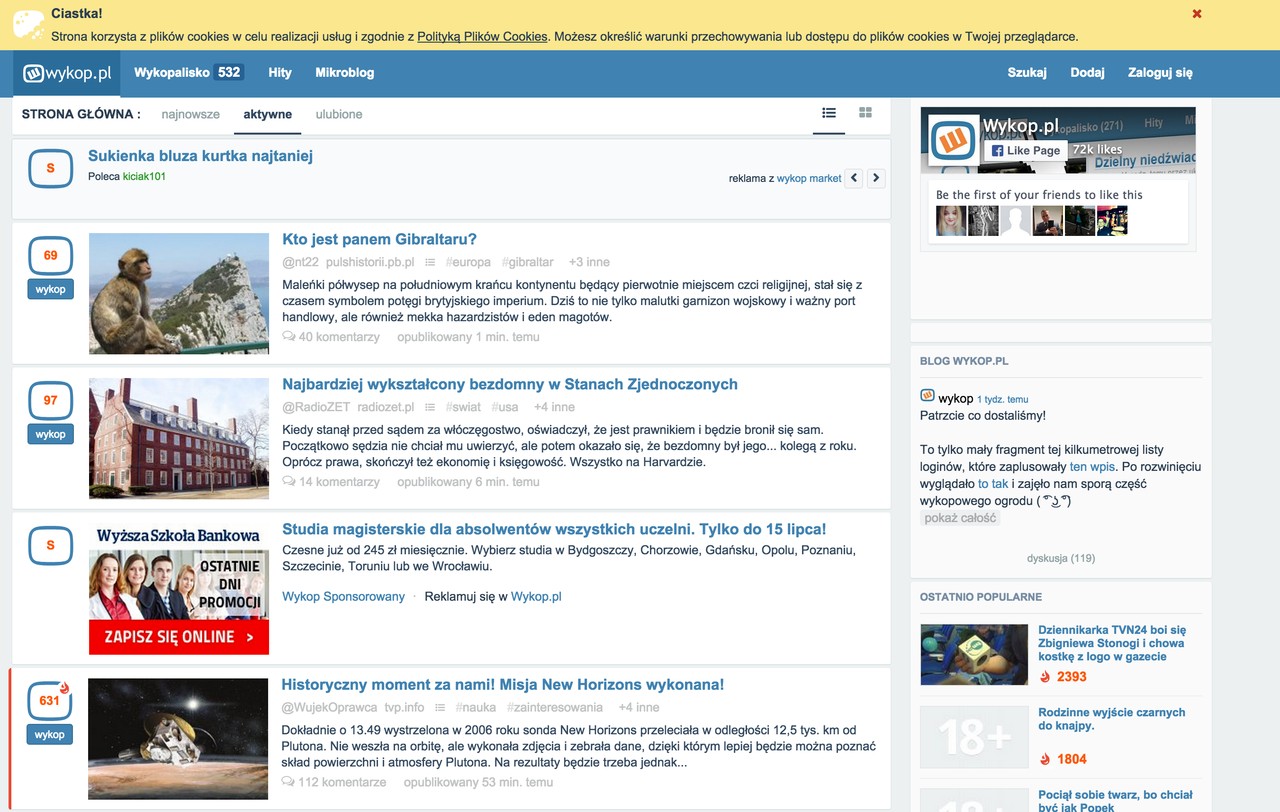1280x812 pixels.
Task: Click the 69 vote counter
Action: click(x=50, y=255)
